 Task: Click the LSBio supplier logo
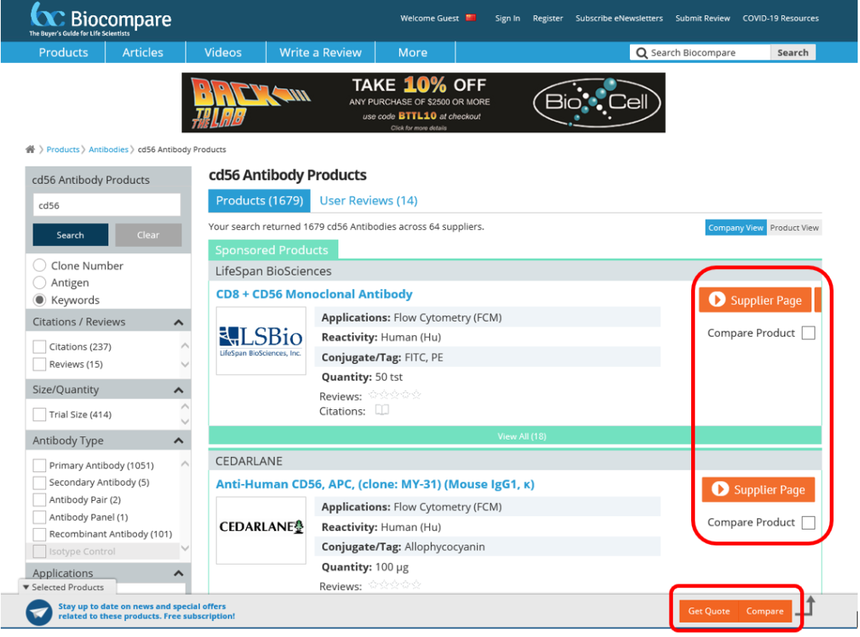click(261, 340)
